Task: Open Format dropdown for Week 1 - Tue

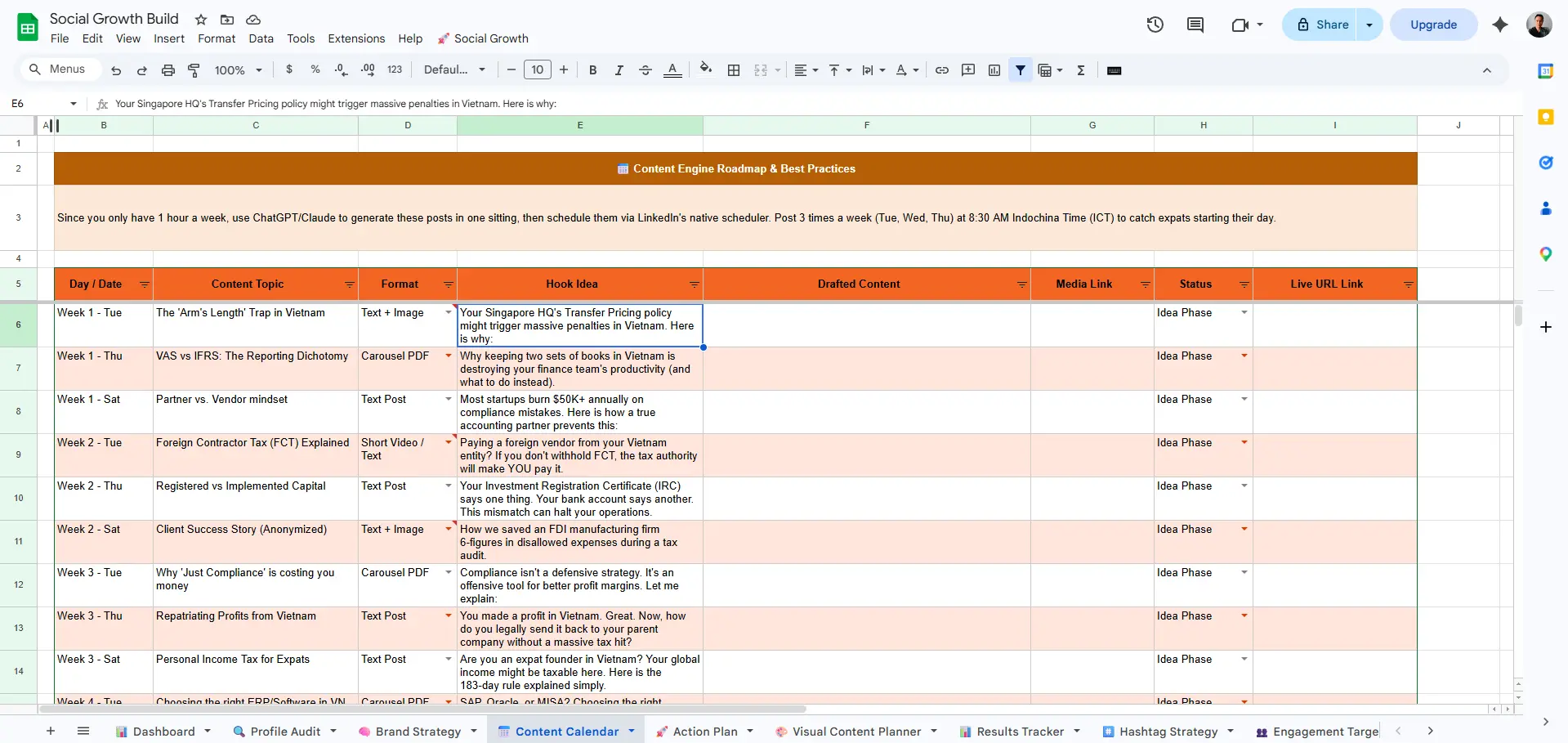Action: pyautogui.click(x=448, y=313)
